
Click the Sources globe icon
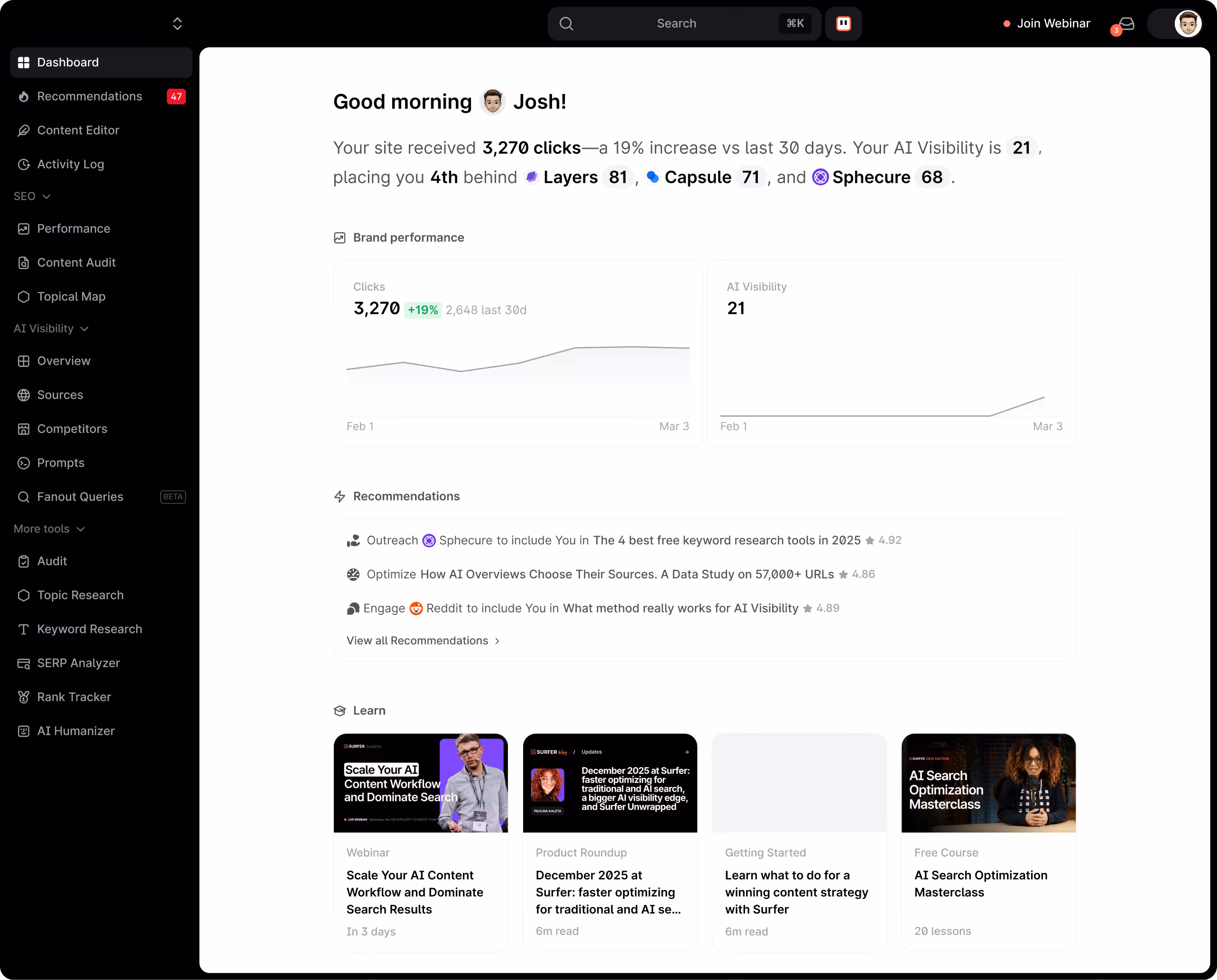(x=24, y=394)
